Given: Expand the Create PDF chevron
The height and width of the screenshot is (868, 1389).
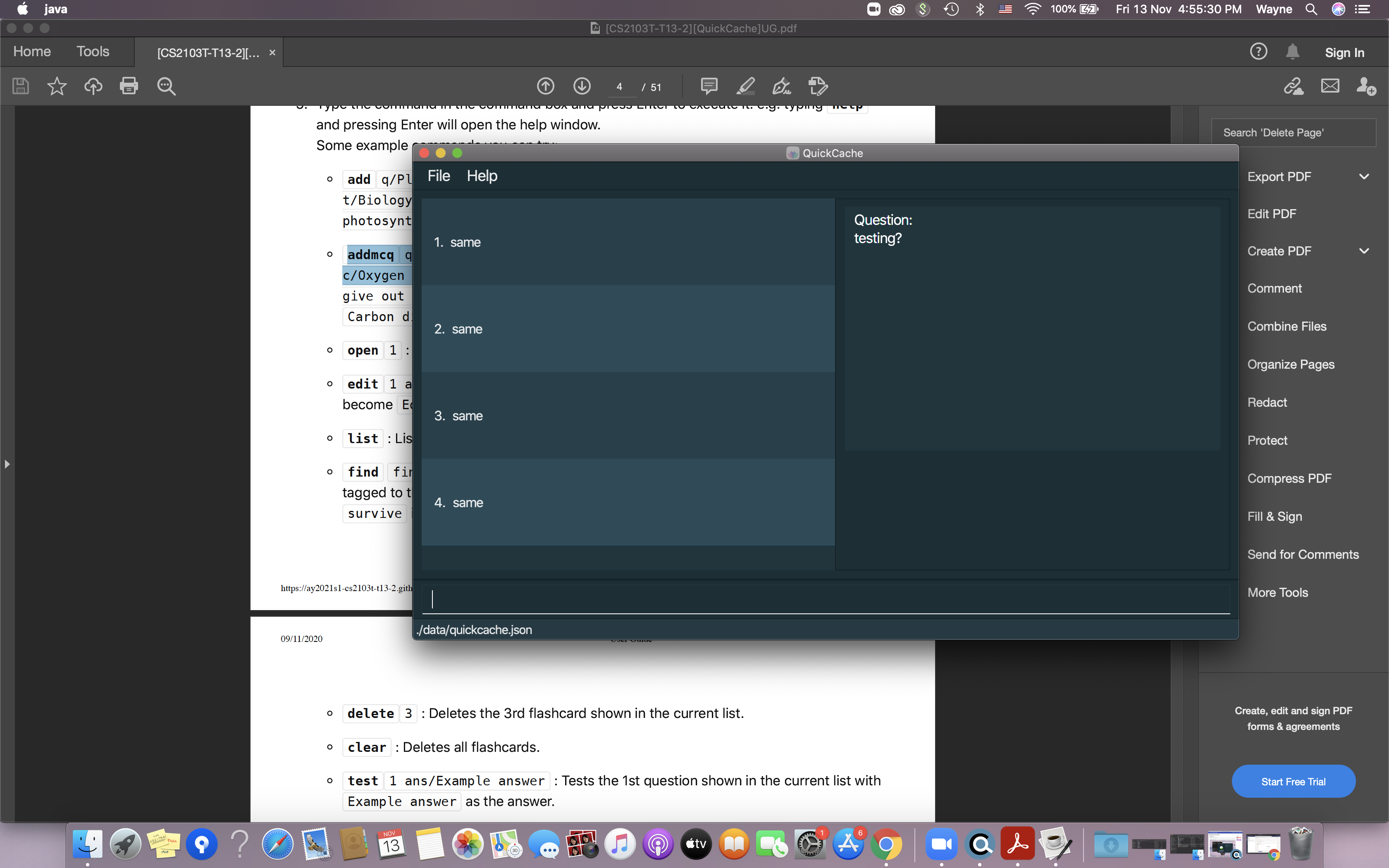Looking at the screenshot, I should coord(1364,251).
